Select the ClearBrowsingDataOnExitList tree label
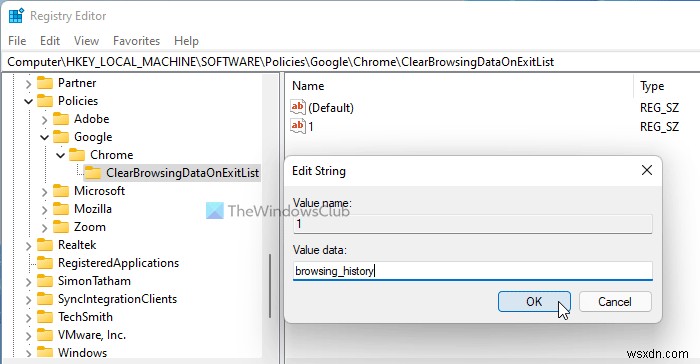 tap(183, 173)
